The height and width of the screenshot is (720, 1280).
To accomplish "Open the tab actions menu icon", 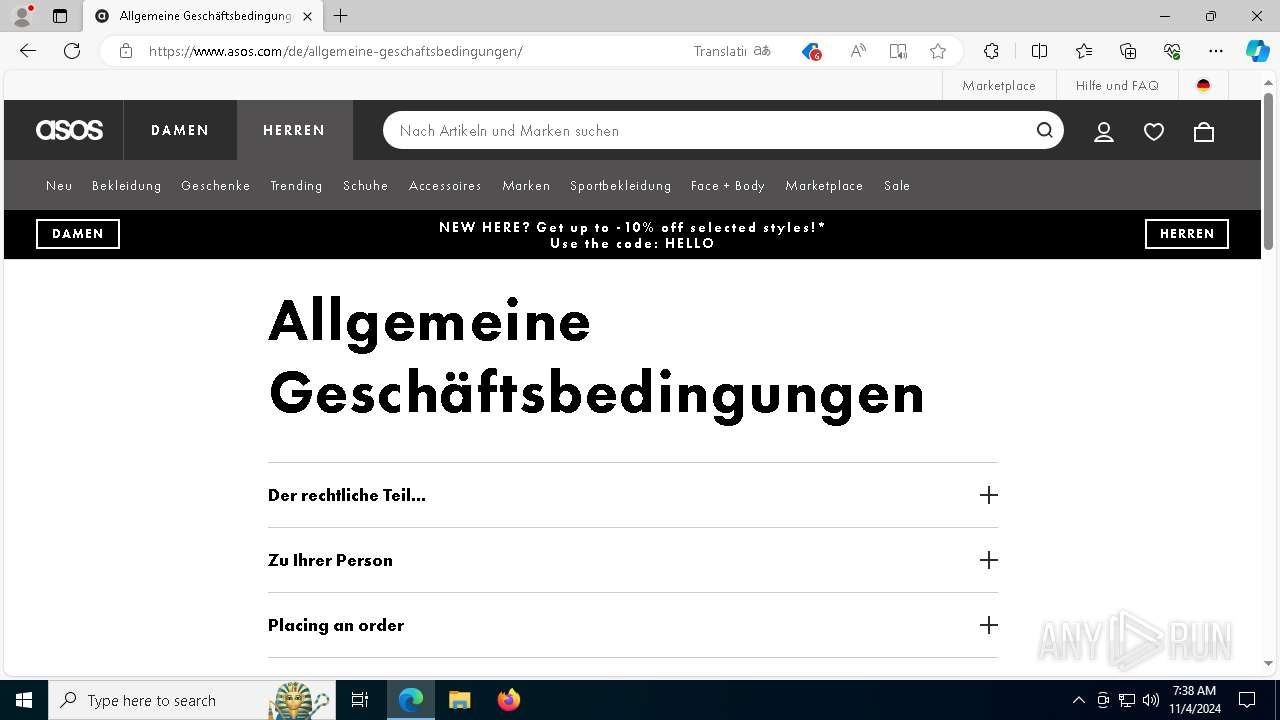I will (x=60, y=16).
